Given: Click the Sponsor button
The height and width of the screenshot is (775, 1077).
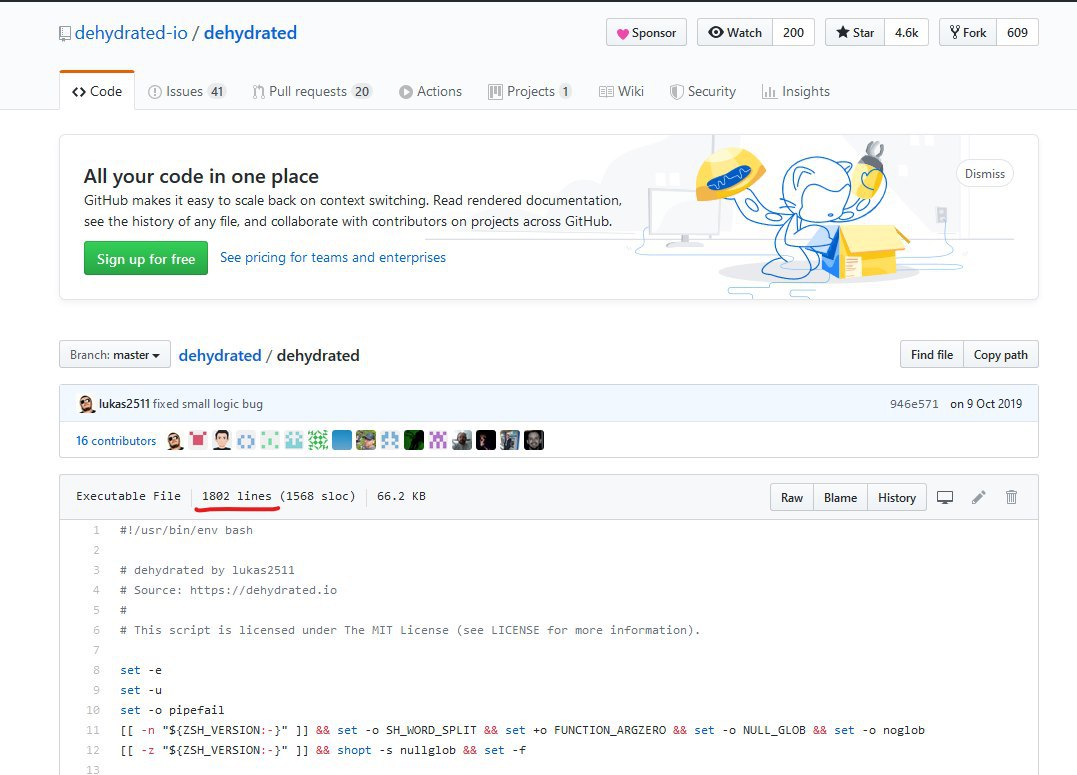Looking at the screenshot, I should 646,32.
